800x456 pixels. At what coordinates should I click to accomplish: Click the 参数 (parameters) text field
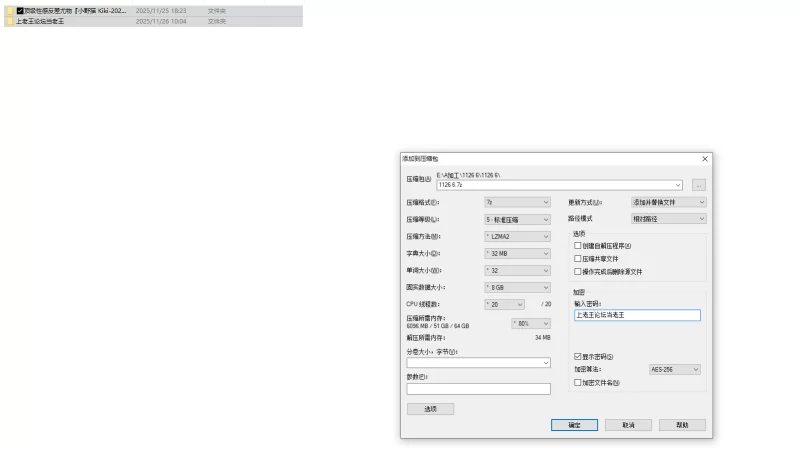[x=479, y=389]
